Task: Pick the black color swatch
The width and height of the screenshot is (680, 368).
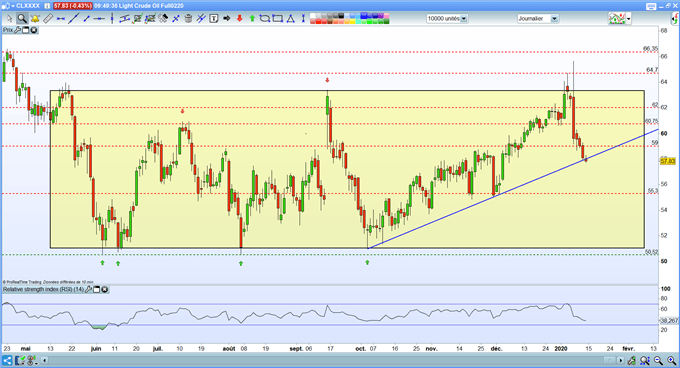Action: tap(341, 16)
